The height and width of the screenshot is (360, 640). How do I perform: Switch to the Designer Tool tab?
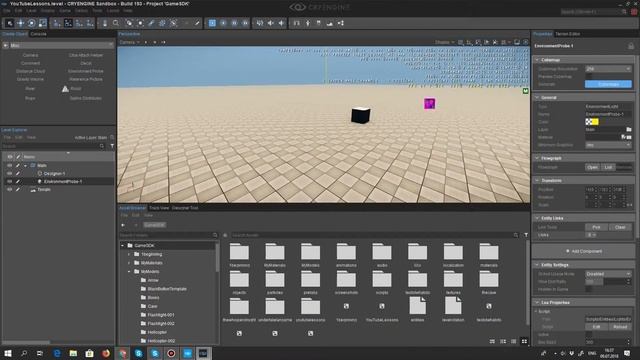184,208
